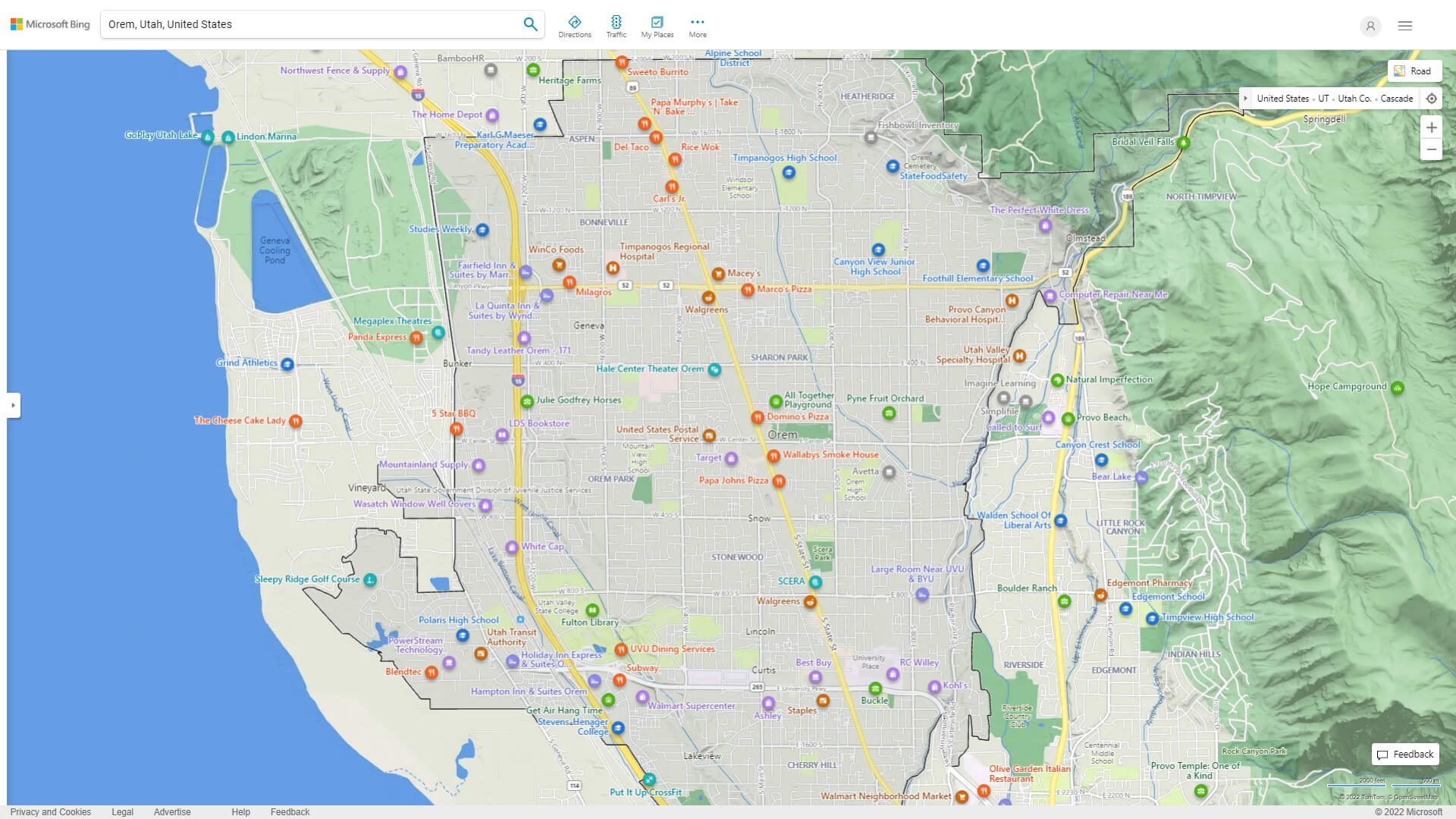Collapse the location breadcrumb arrow
The image size is (1456, 819).
point(1245,99)
